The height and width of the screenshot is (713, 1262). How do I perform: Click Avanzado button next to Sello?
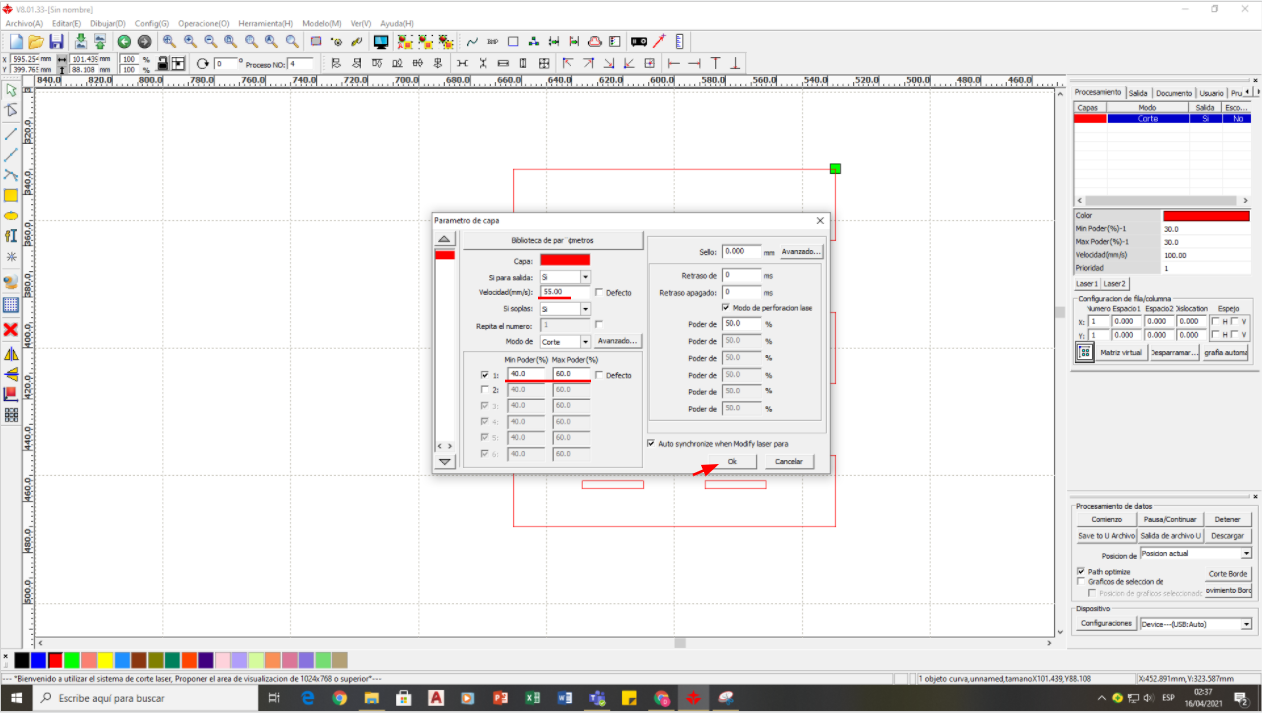[801, 252]
